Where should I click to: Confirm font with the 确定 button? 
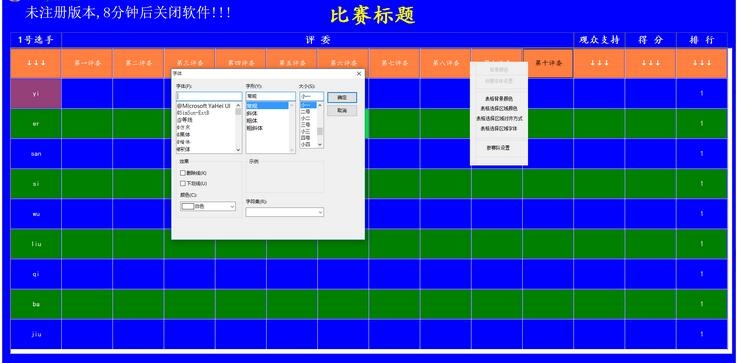(342, 97)
